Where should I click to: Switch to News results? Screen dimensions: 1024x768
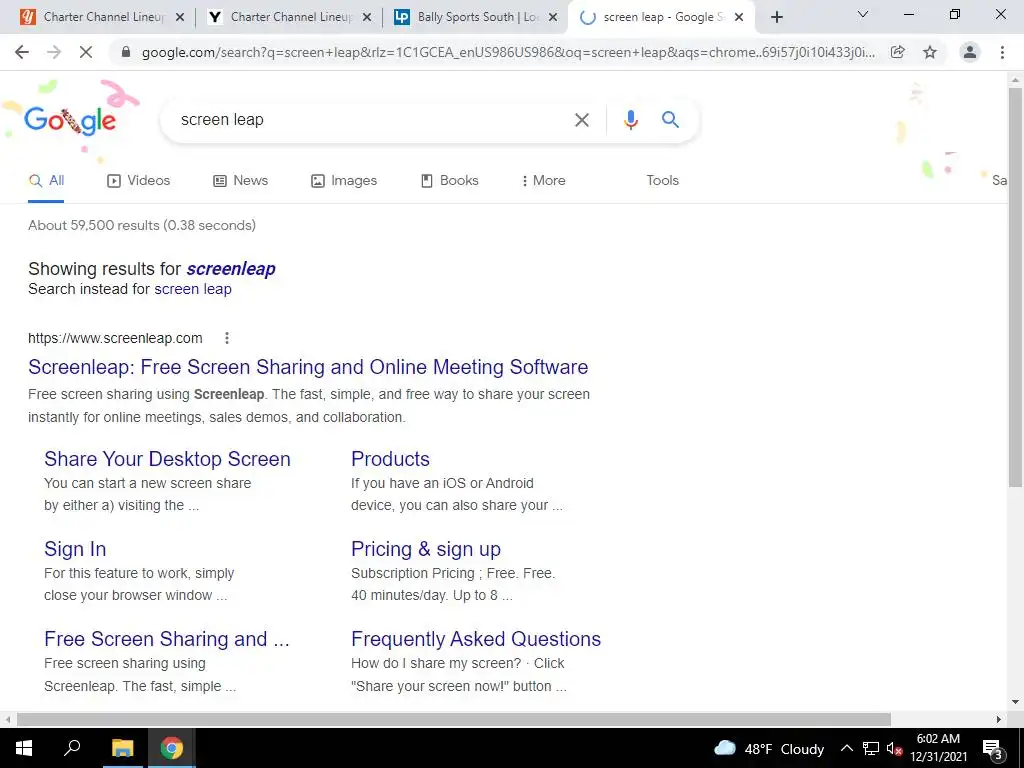point(240,181)
